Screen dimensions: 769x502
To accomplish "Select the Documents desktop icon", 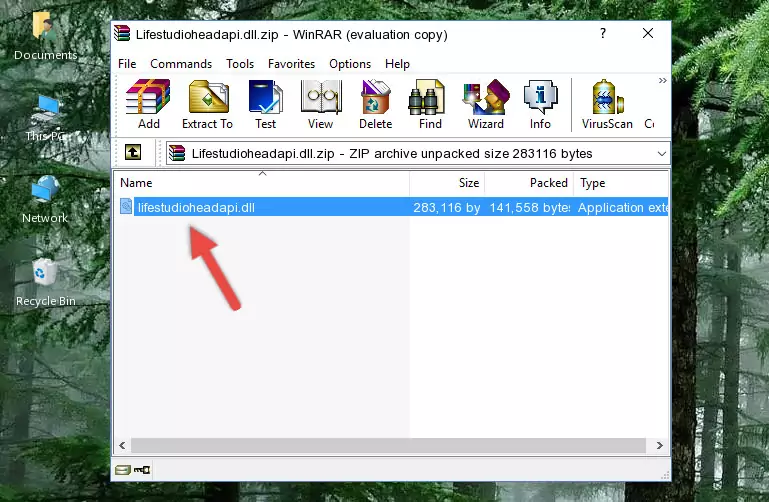I will click(45, 36).
